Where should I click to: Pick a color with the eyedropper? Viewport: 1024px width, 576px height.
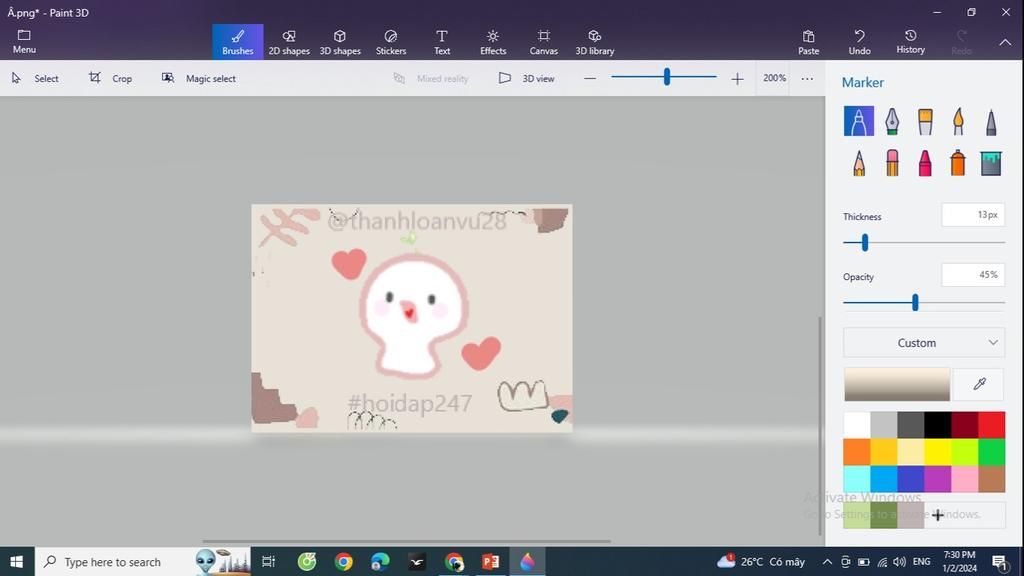[x=979, y=384]
